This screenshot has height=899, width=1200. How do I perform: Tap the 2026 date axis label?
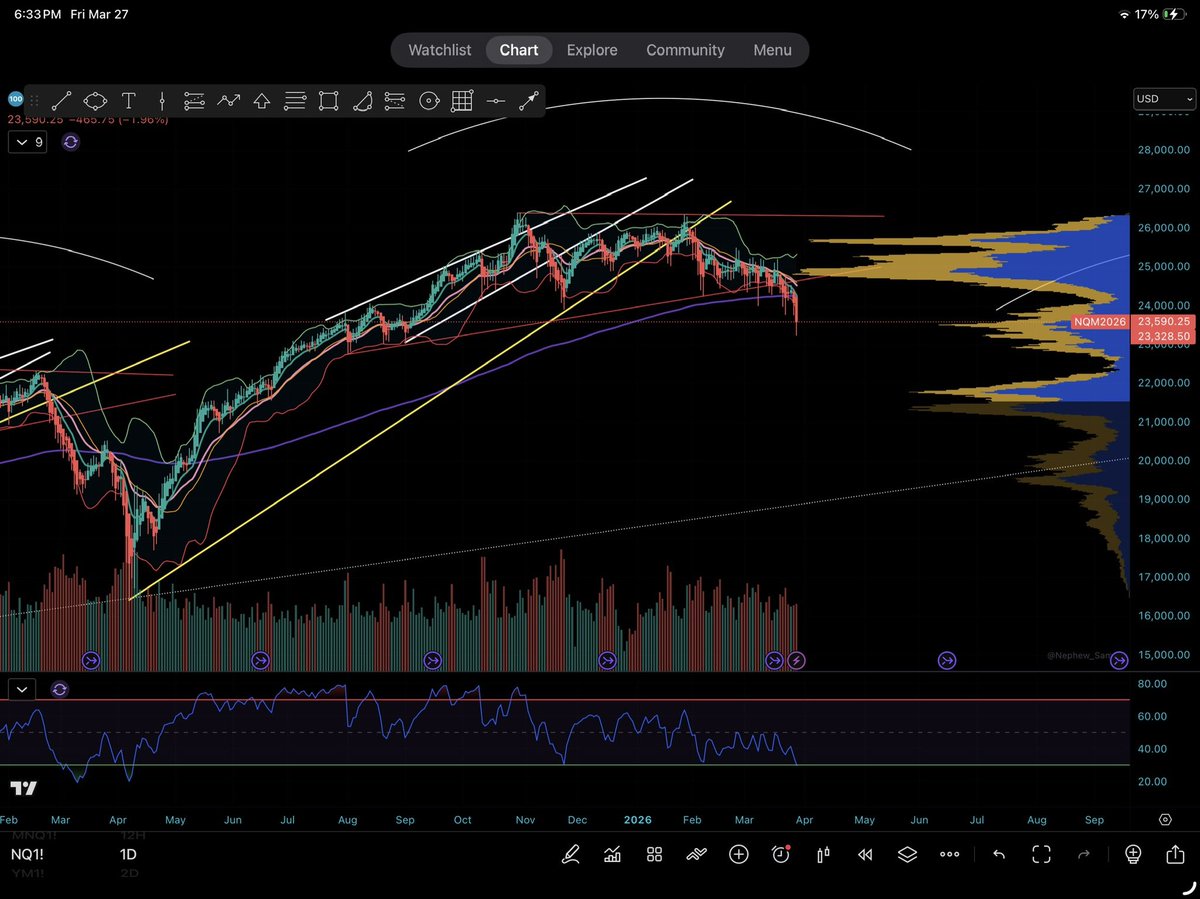[637, 820]
